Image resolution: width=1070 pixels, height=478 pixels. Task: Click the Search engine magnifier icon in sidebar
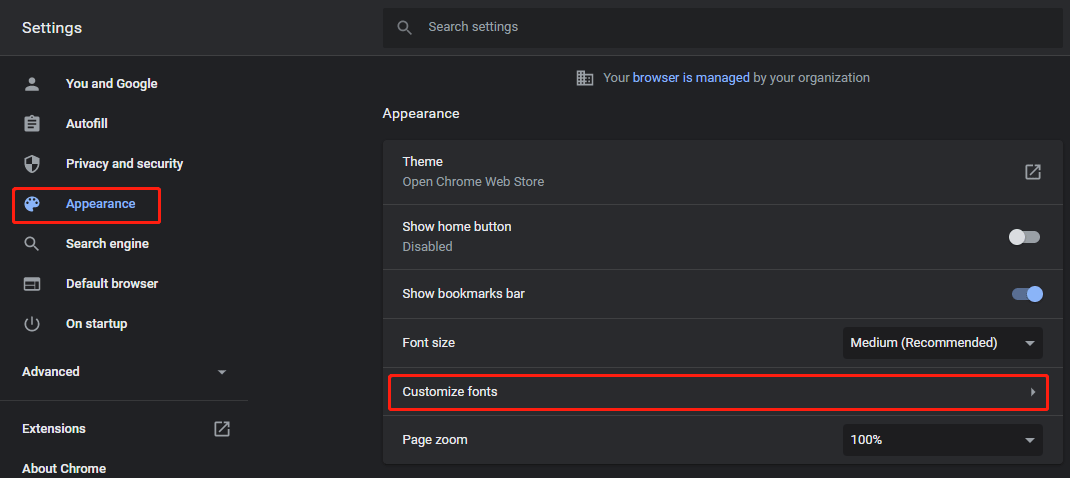pyautogui.click(x=32, y=244)
